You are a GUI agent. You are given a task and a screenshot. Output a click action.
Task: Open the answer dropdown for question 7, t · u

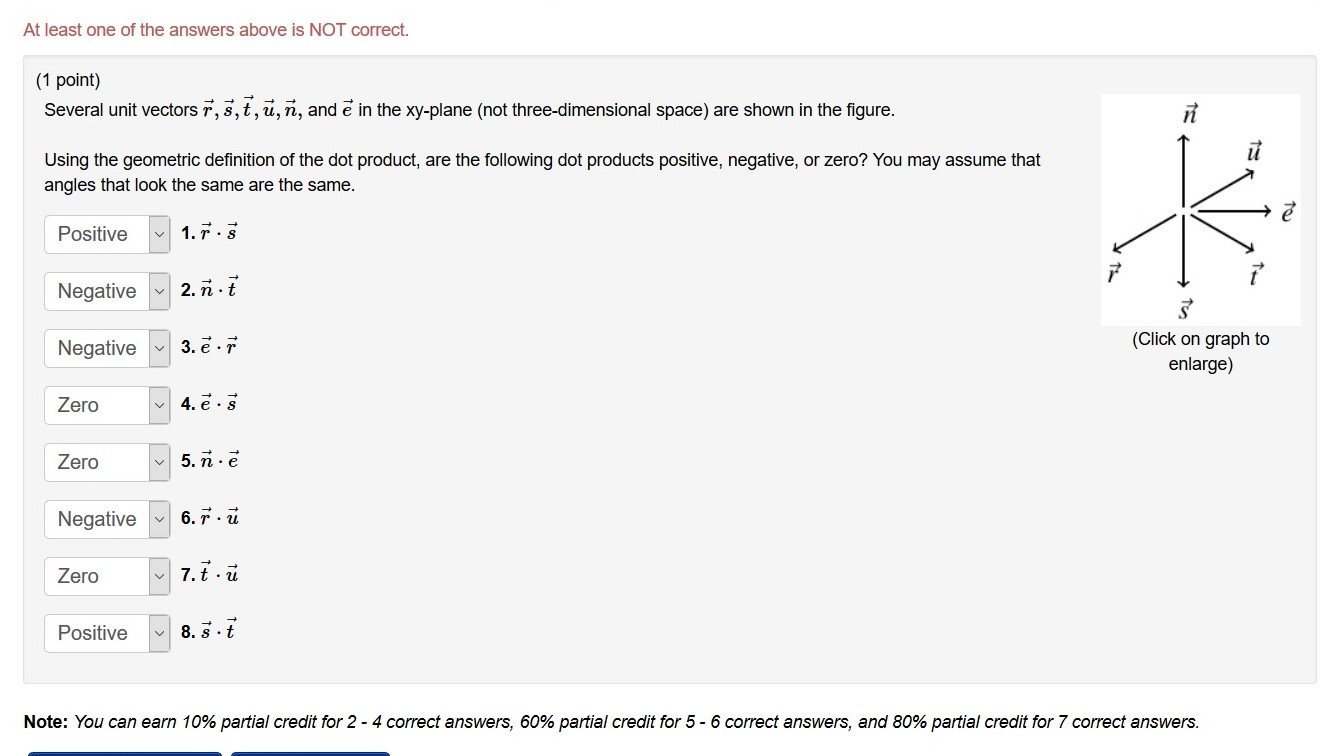[x=105, y=576]
